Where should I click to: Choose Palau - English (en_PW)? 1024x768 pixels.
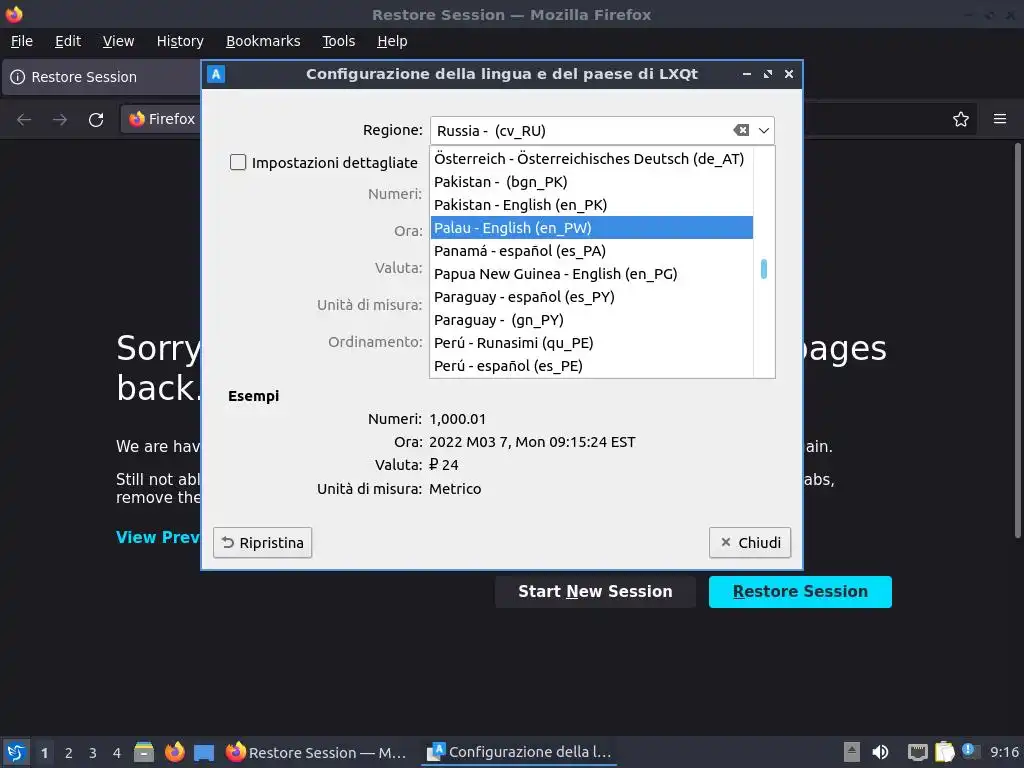pos(591,227)
